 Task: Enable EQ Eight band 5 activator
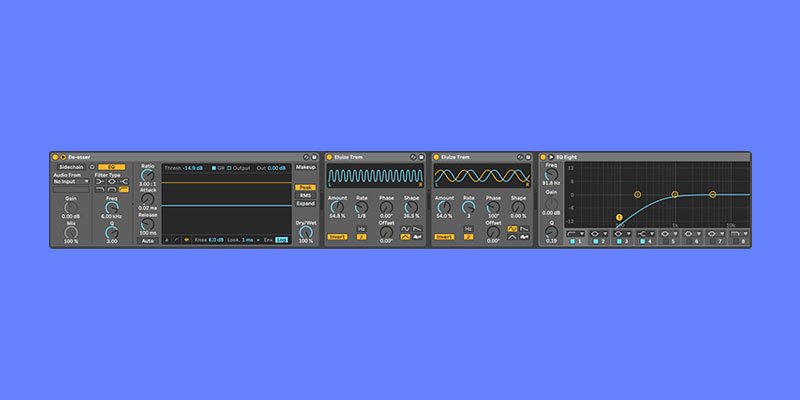[x=666, y=241]
